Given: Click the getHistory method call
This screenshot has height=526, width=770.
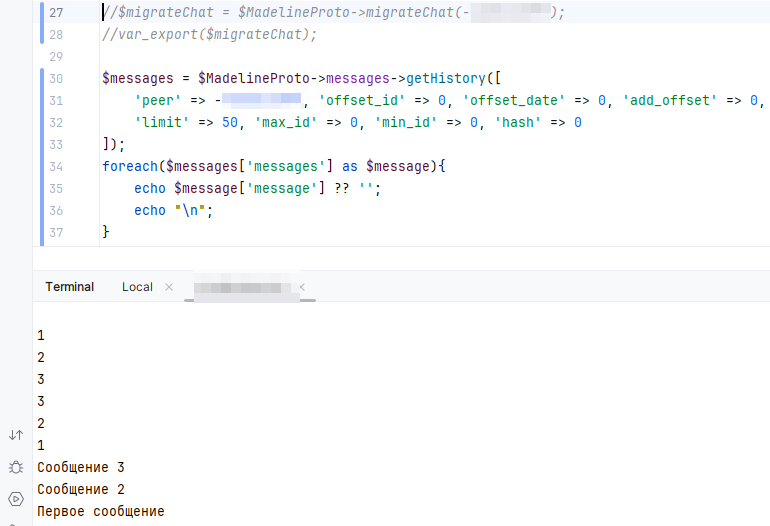Looking at the screenshot, I should [x=446, y=79].
